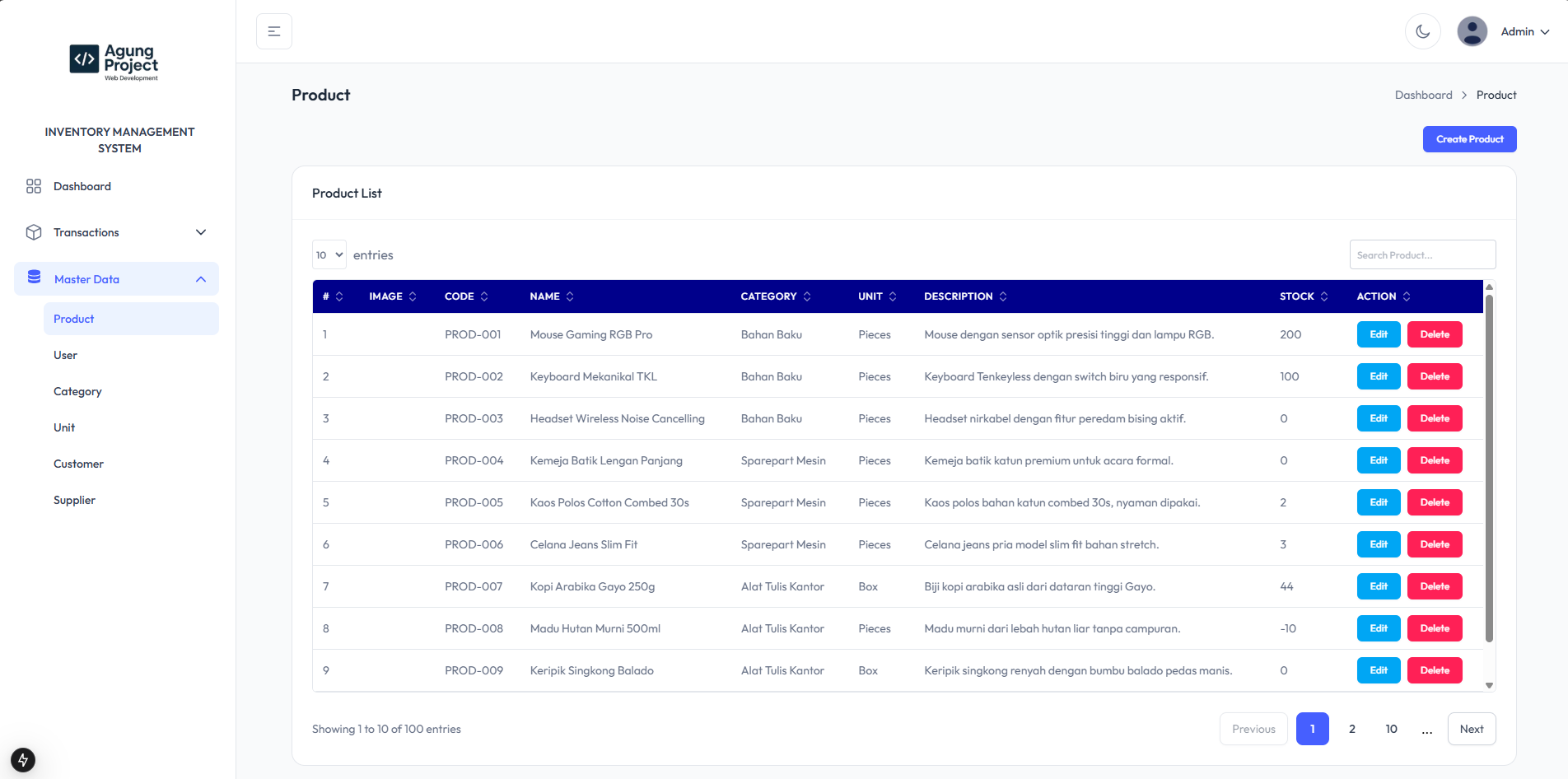Toggle dark mode moon icon
Viewport: 1568px width, 779px height.
tap(1423, 31)
